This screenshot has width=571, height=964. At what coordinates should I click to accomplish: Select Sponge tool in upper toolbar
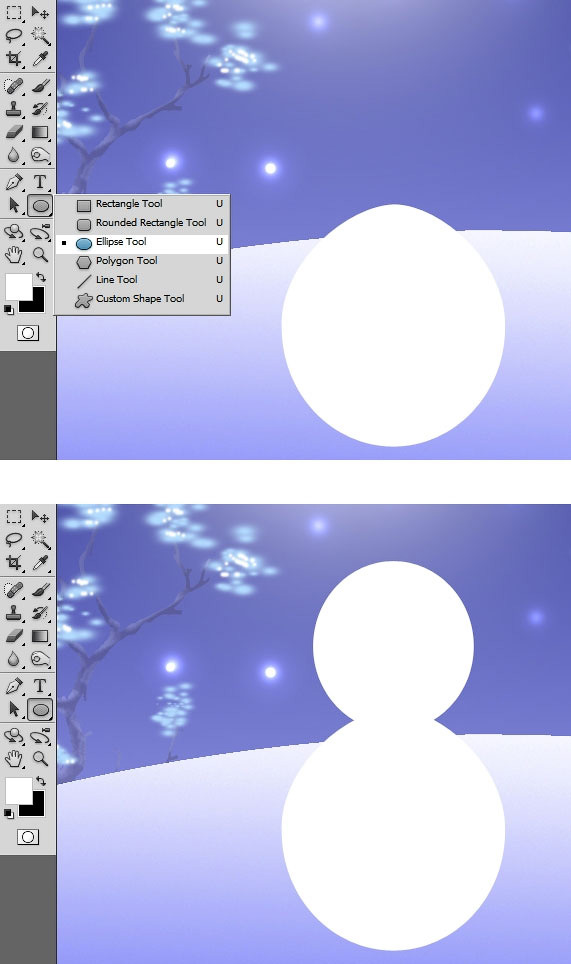click(x=41, y=154)
